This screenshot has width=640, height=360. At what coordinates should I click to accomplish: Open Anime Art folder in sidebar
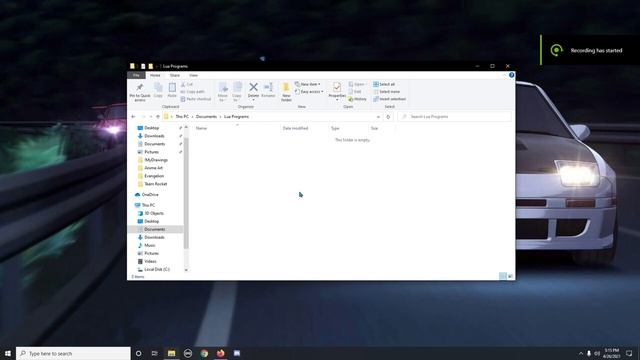[153, 168]
